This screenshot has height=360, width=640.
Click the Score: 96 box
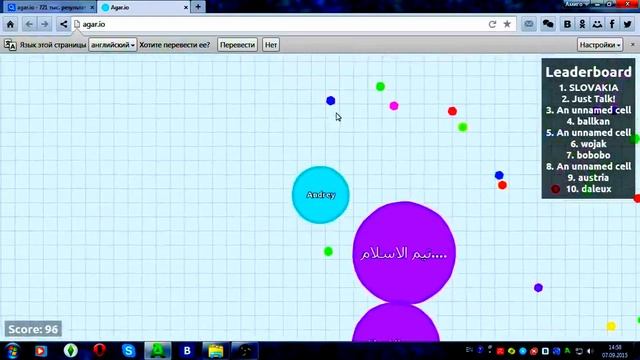(33, 329)
